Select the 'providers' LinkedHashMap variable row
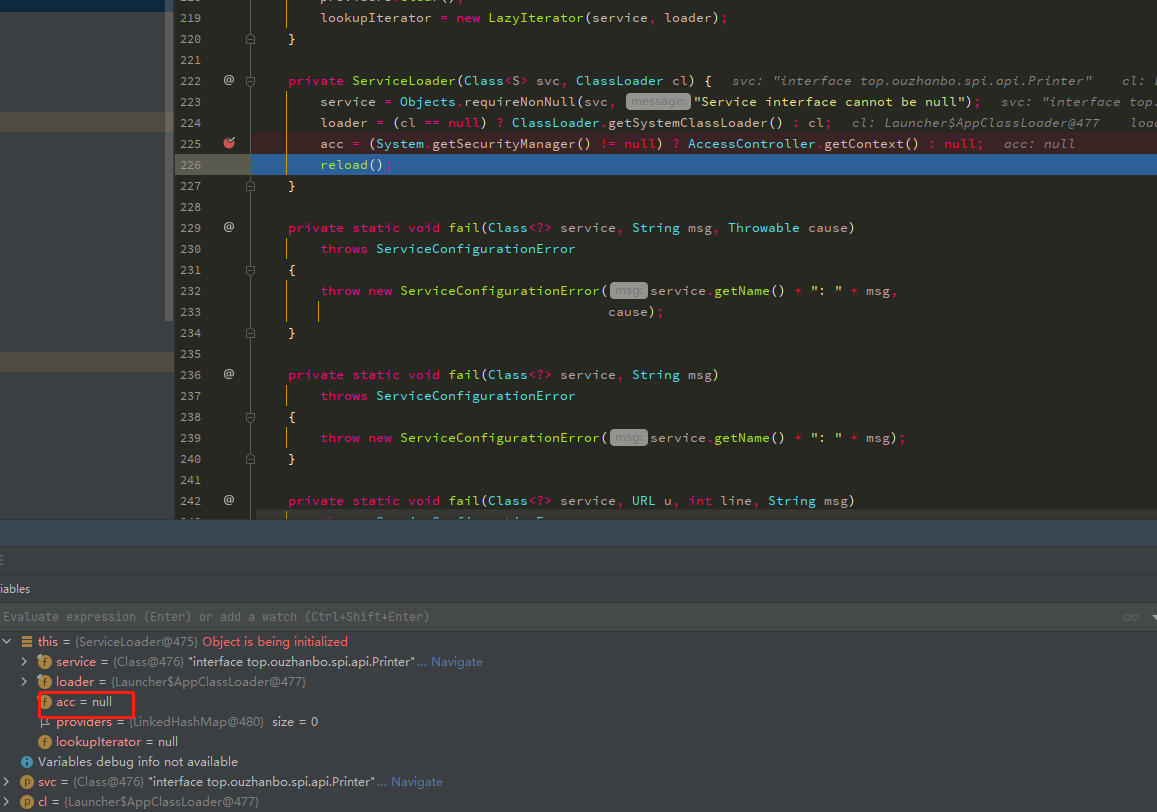The image size is (1157, 812). (578, 722)
